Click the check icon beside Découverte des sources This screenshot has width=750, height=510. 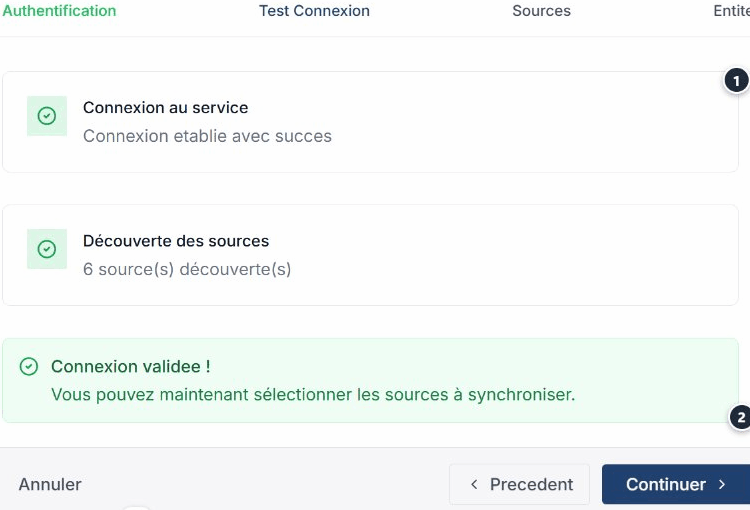click(46, 249)
